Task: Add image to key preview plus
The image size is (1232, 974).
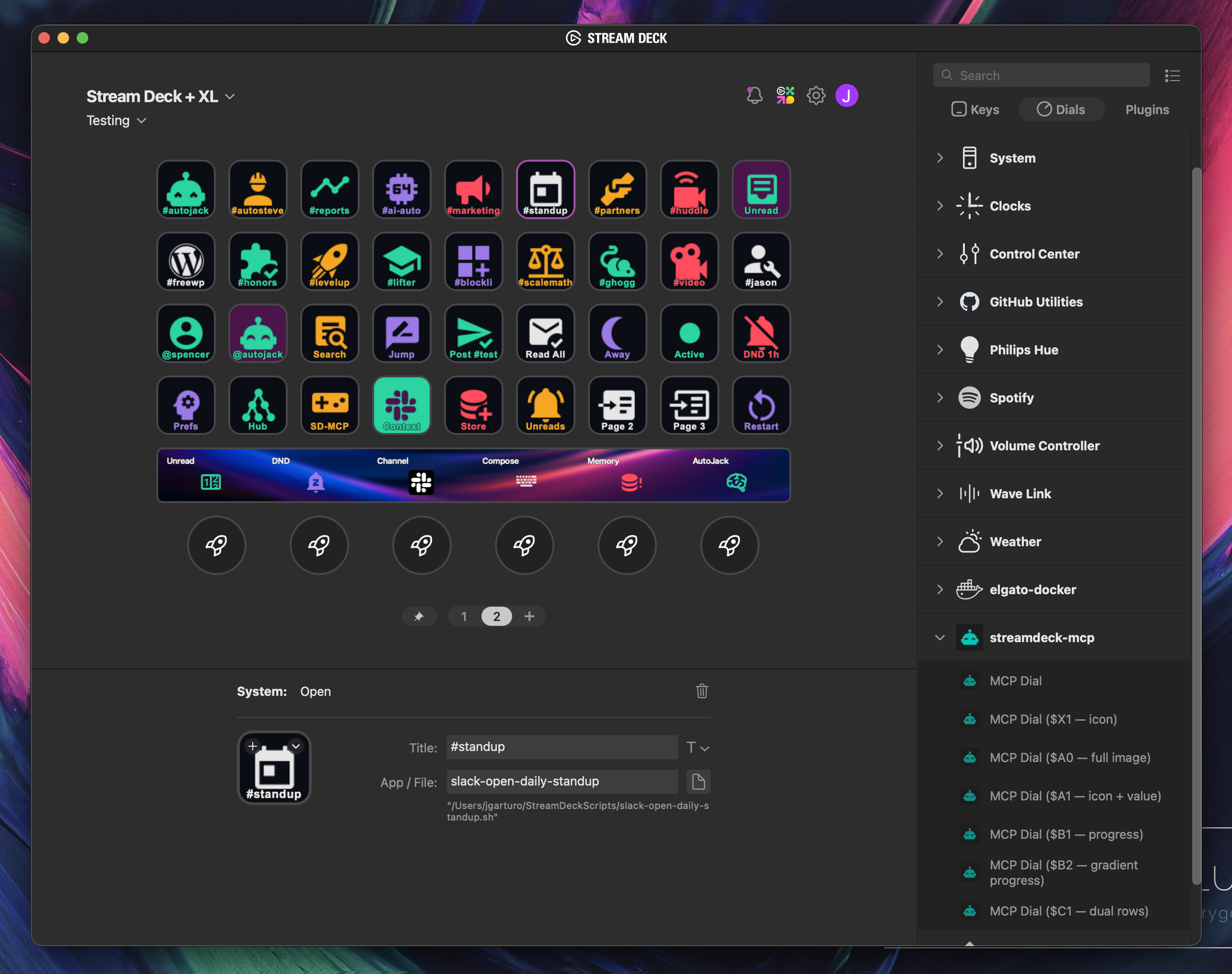Action: (253, 746)
